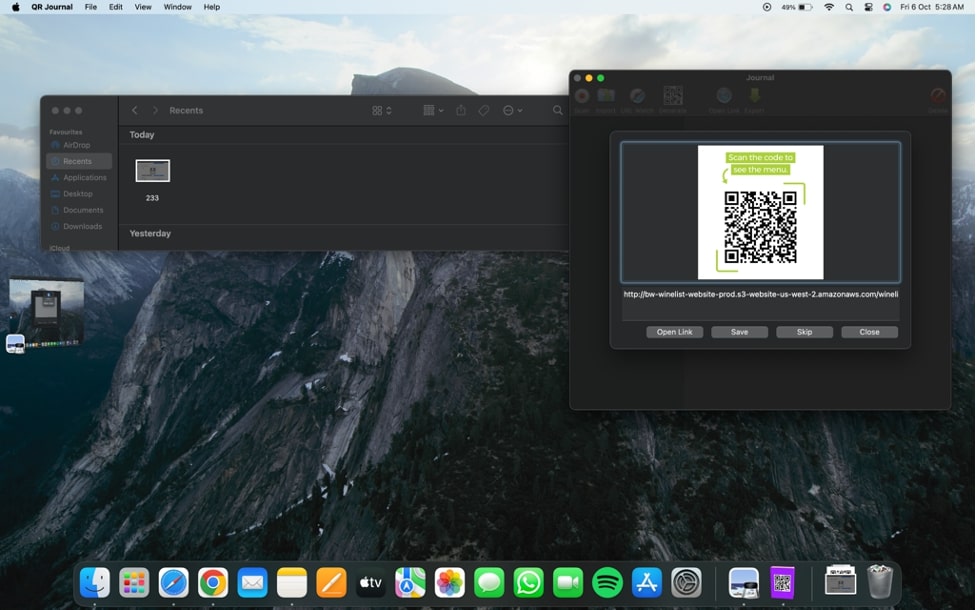Click the Generate QR code toolbar icon
This screenshot has width=977, height=610.
point(673,96)
